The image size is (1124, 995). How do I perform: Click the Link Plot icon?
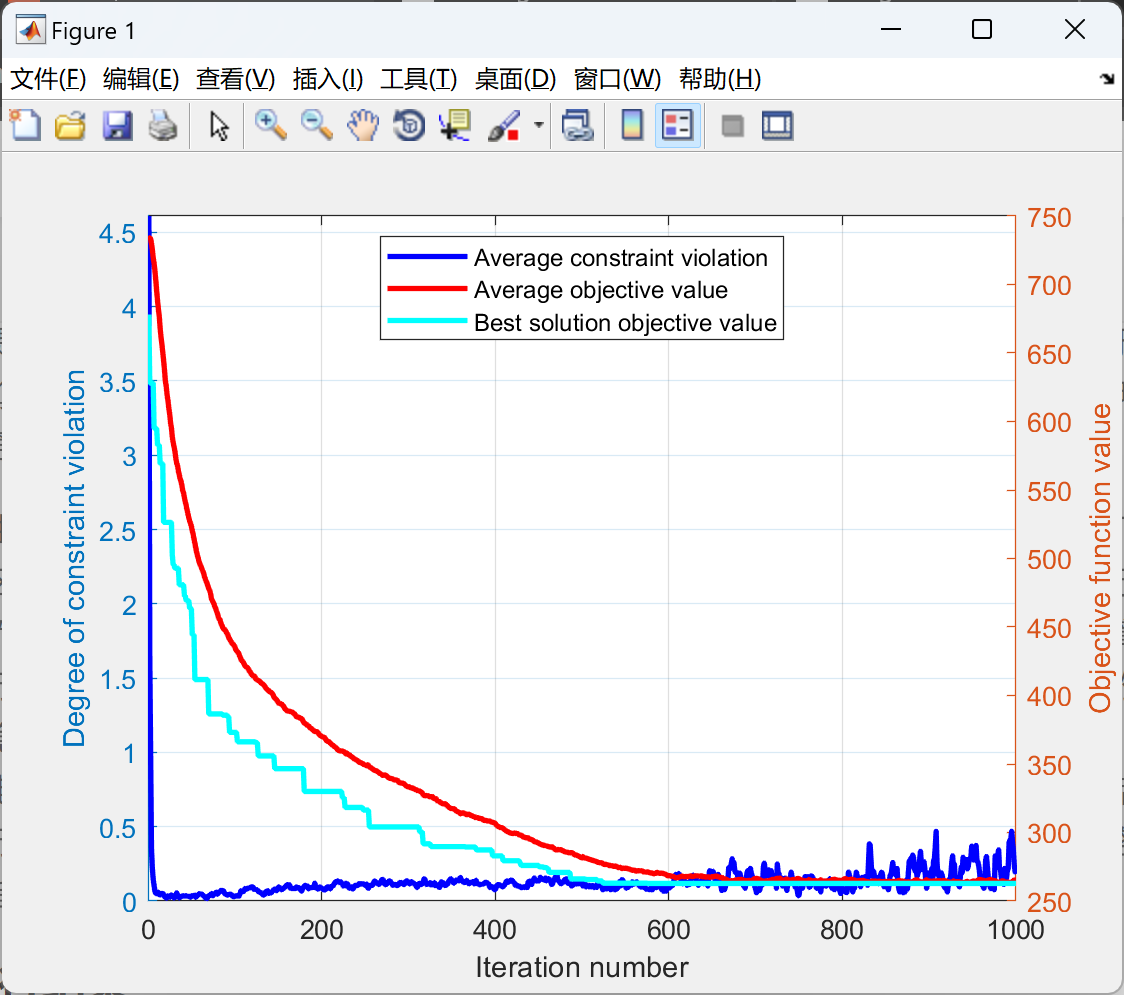click(x=578, y=125)
